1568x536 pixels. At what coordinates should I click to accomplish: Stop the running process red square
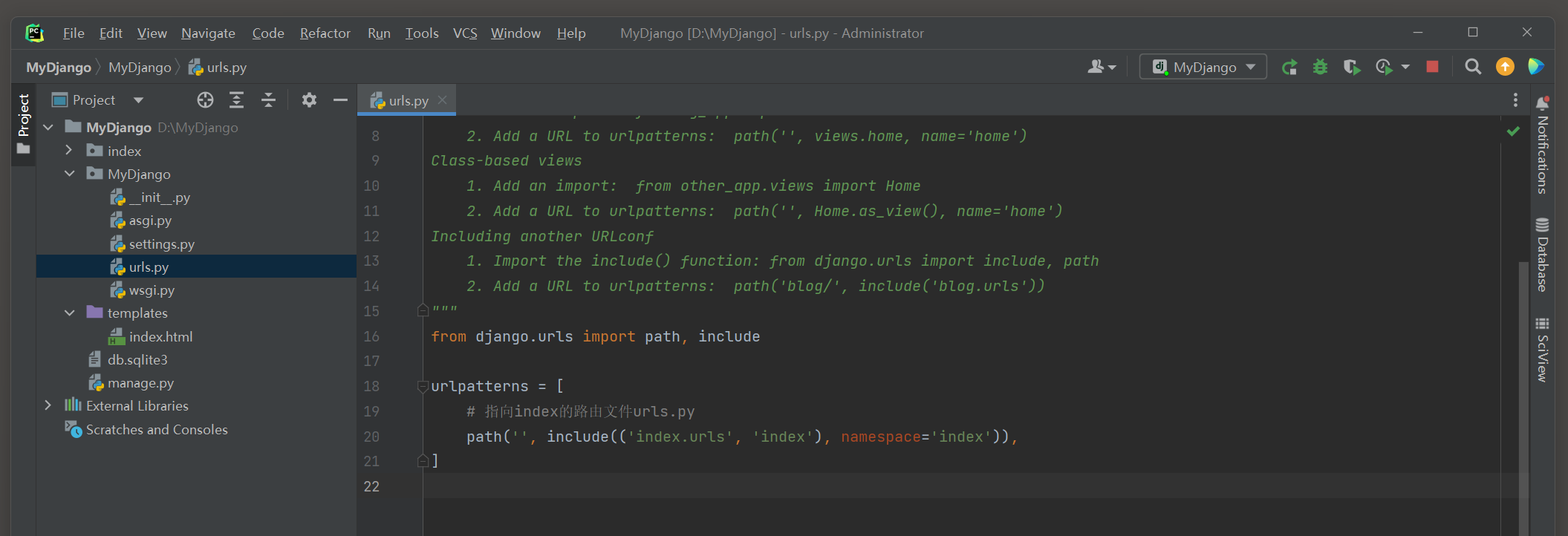click(1432, 67)
